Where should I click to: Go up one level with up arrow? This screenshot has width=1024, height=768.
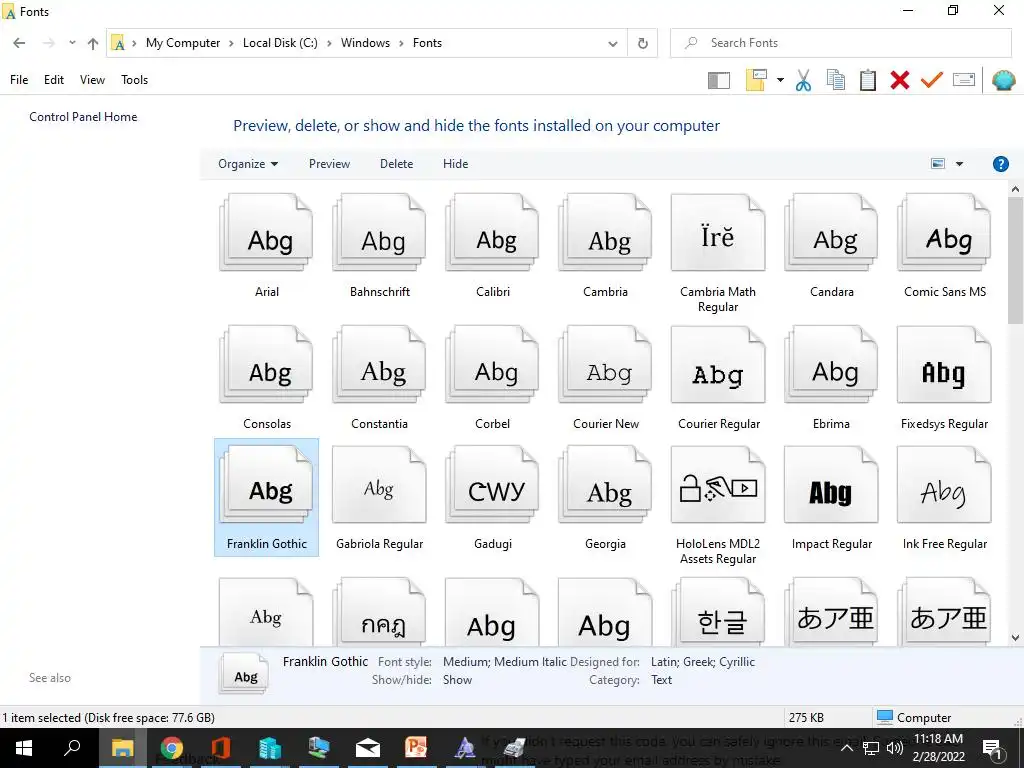[93, 43]
